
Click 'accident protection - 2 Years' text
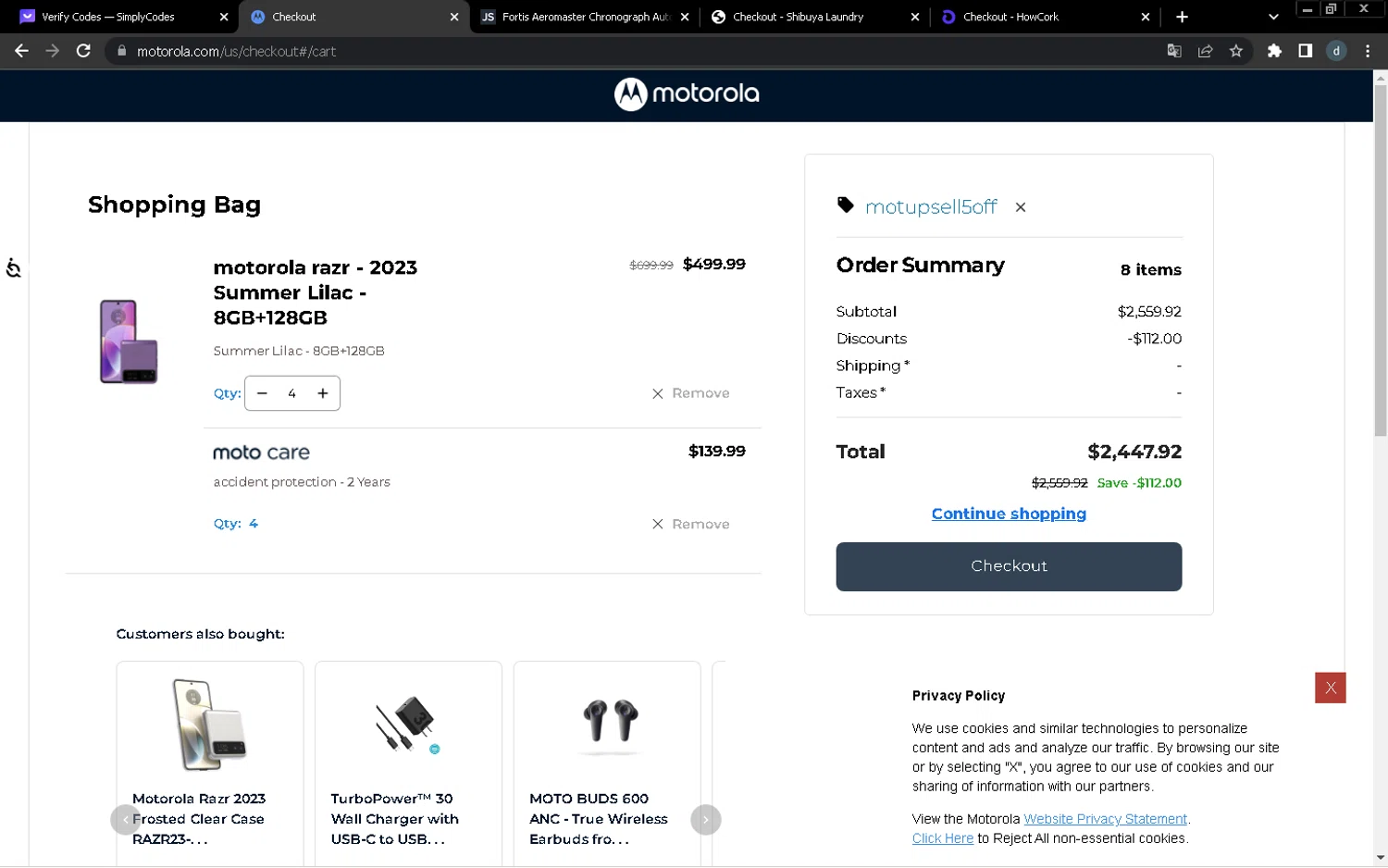tap(302, 482)
